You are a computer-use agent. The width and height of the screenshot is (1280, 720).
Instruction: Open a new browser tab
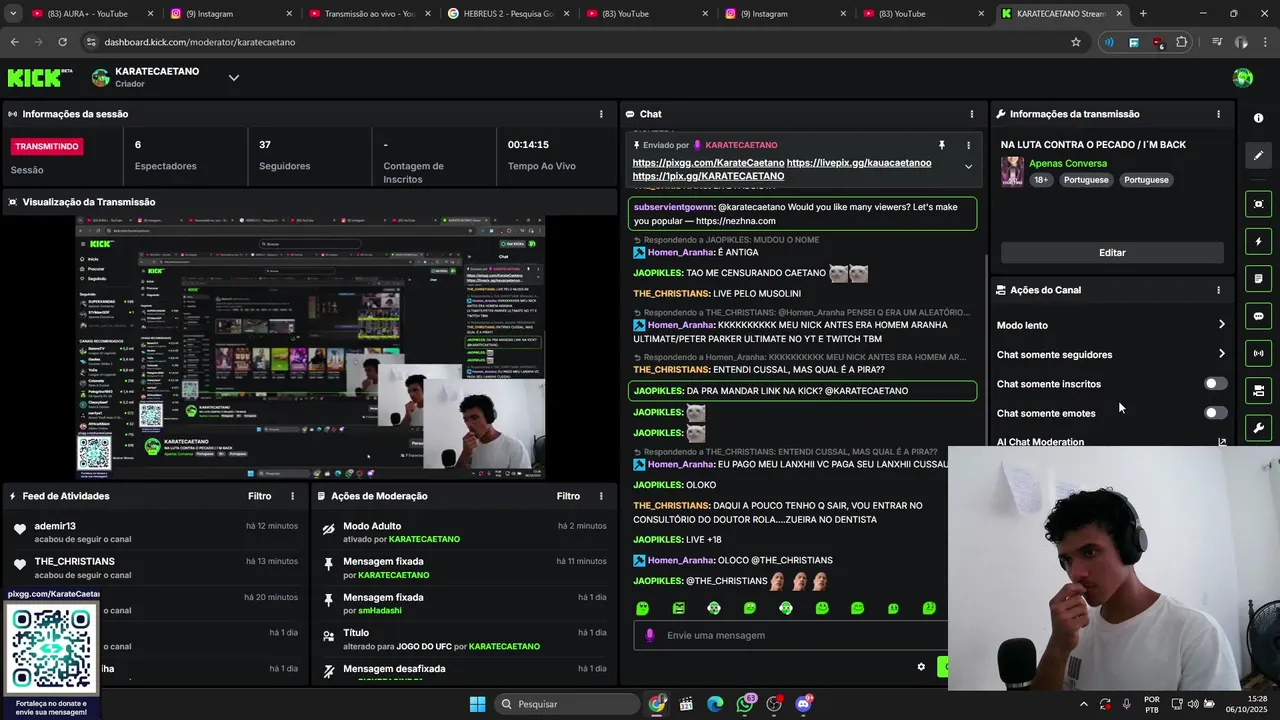1143,14
